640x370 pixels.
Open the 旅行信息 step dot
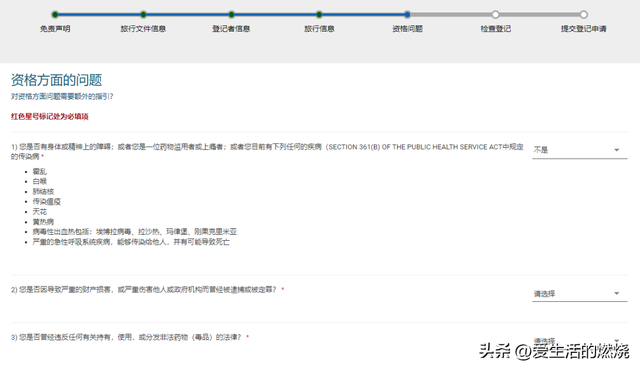[x=319, y=15]
